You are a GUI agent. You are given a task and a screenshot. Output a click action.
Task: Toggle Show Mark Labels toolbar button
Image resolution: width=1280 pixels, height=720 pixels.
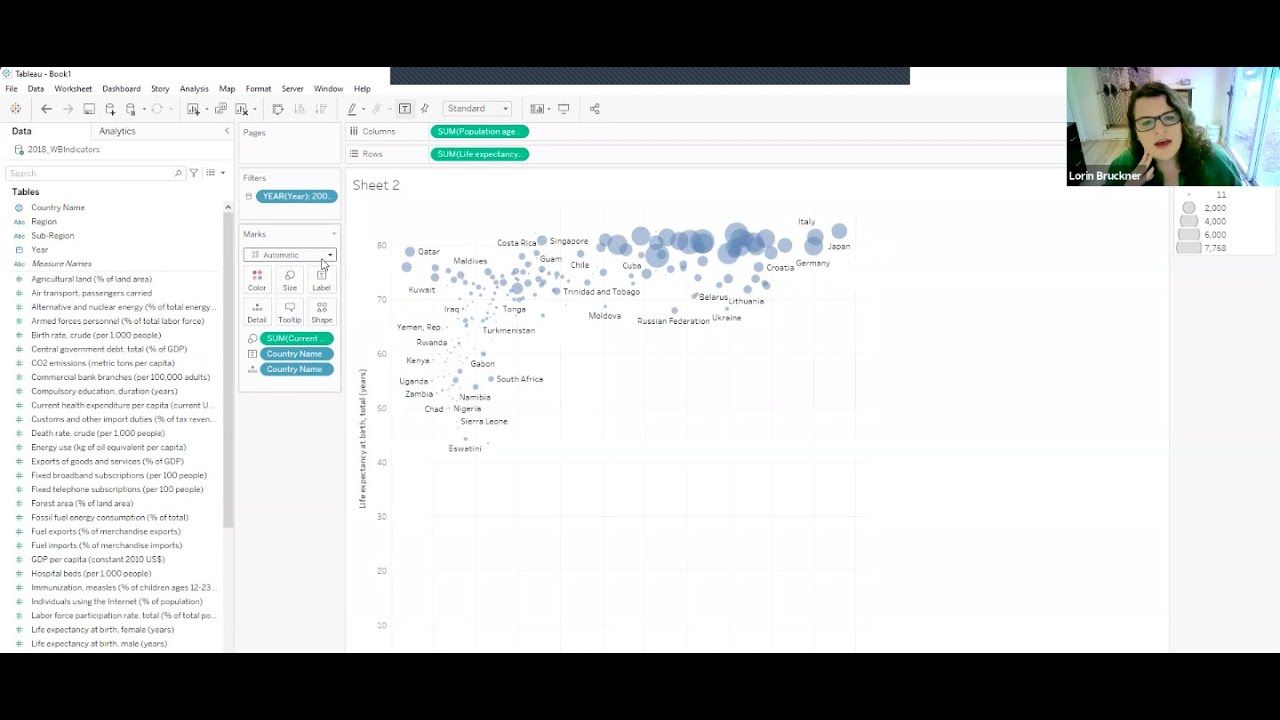pyautogui.click(x=405, y=109)
